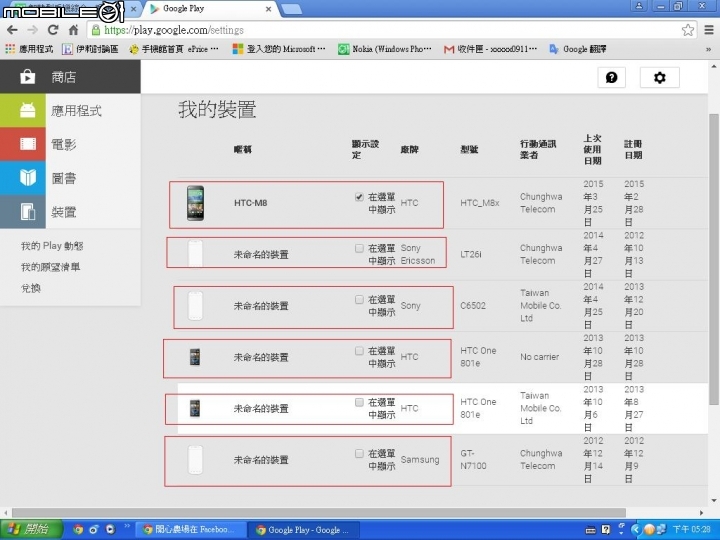Uncheck 在選單中顯示 for HTC-M8
Image resolution: width=720 pixels, height=540 pixels.
click(x=359, y=197)
